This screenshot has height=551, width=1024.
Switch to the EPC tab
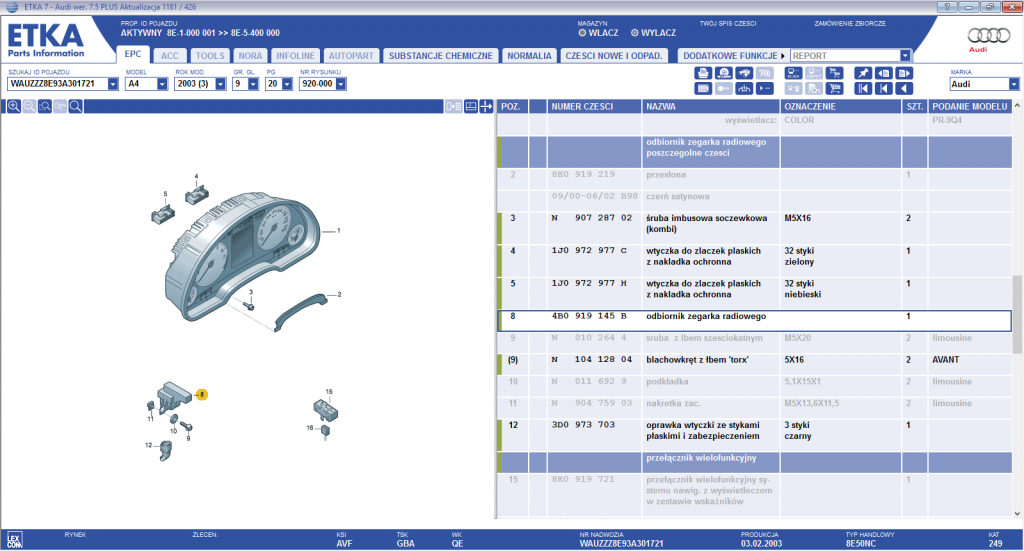point(133,55)
